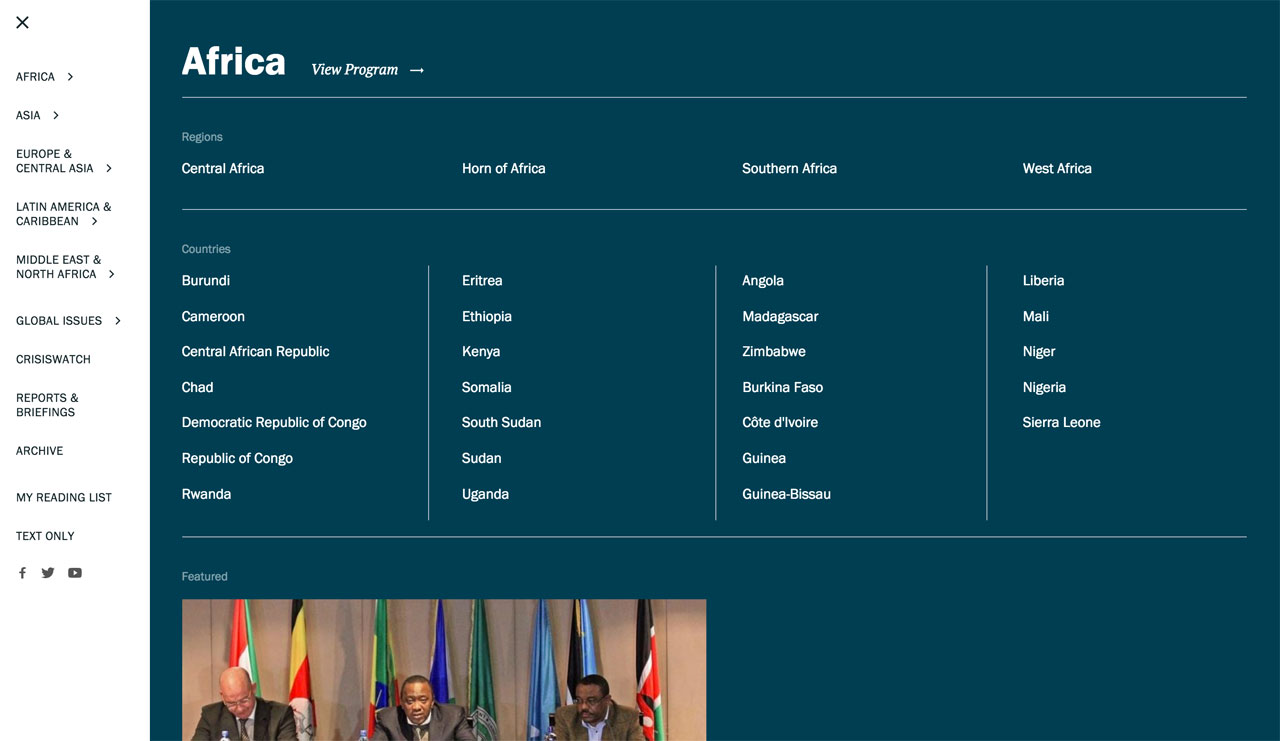1280x741 pixels.
Task: Open Reports & Briefings menu item
Action: coord(47,405)
